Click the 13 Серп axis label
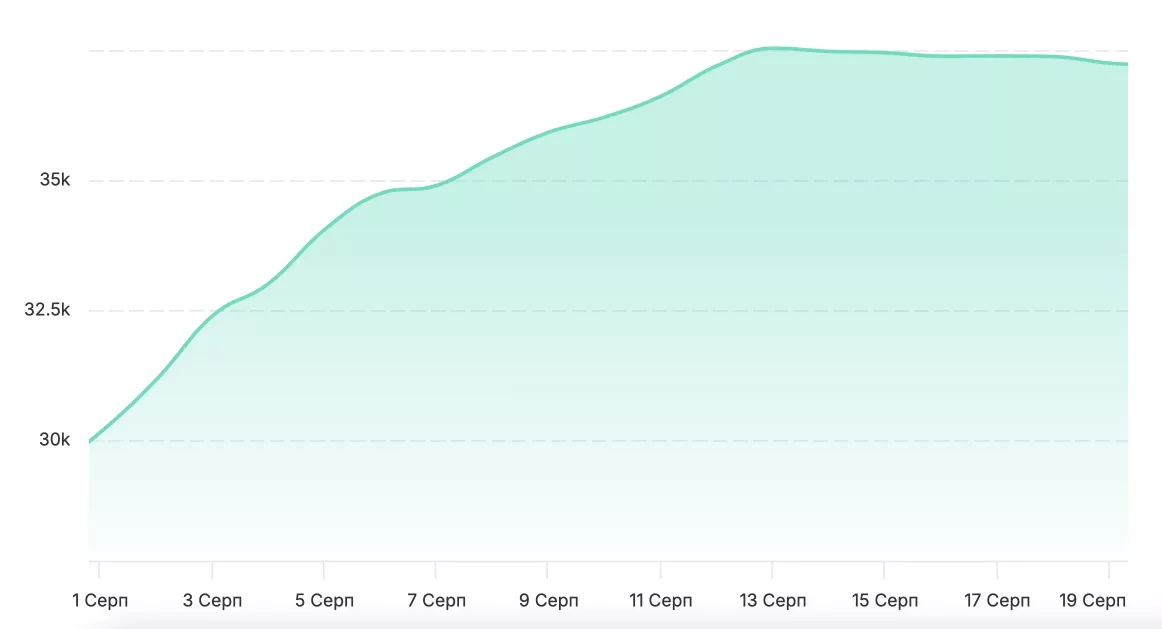The height and width of the screenshot is (629, 1162). (x=772, y=600)
